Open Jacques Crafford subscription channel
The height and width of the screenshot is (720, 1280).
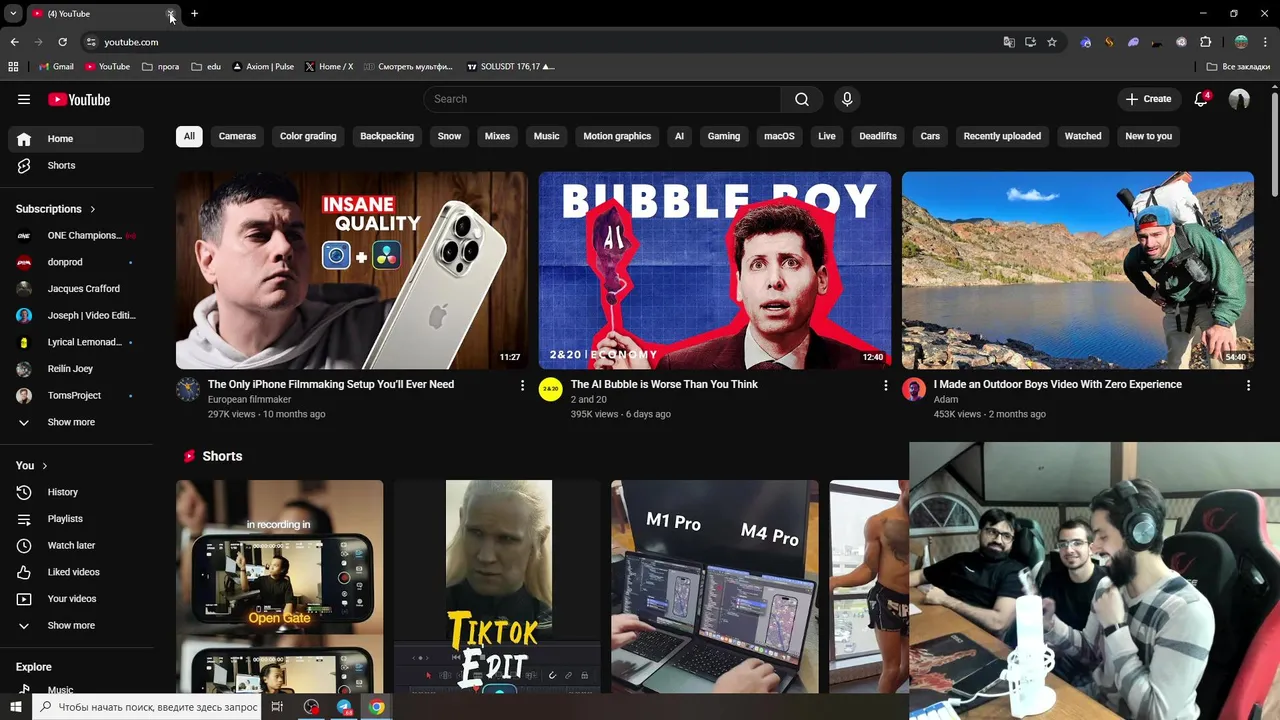(76, 289)
